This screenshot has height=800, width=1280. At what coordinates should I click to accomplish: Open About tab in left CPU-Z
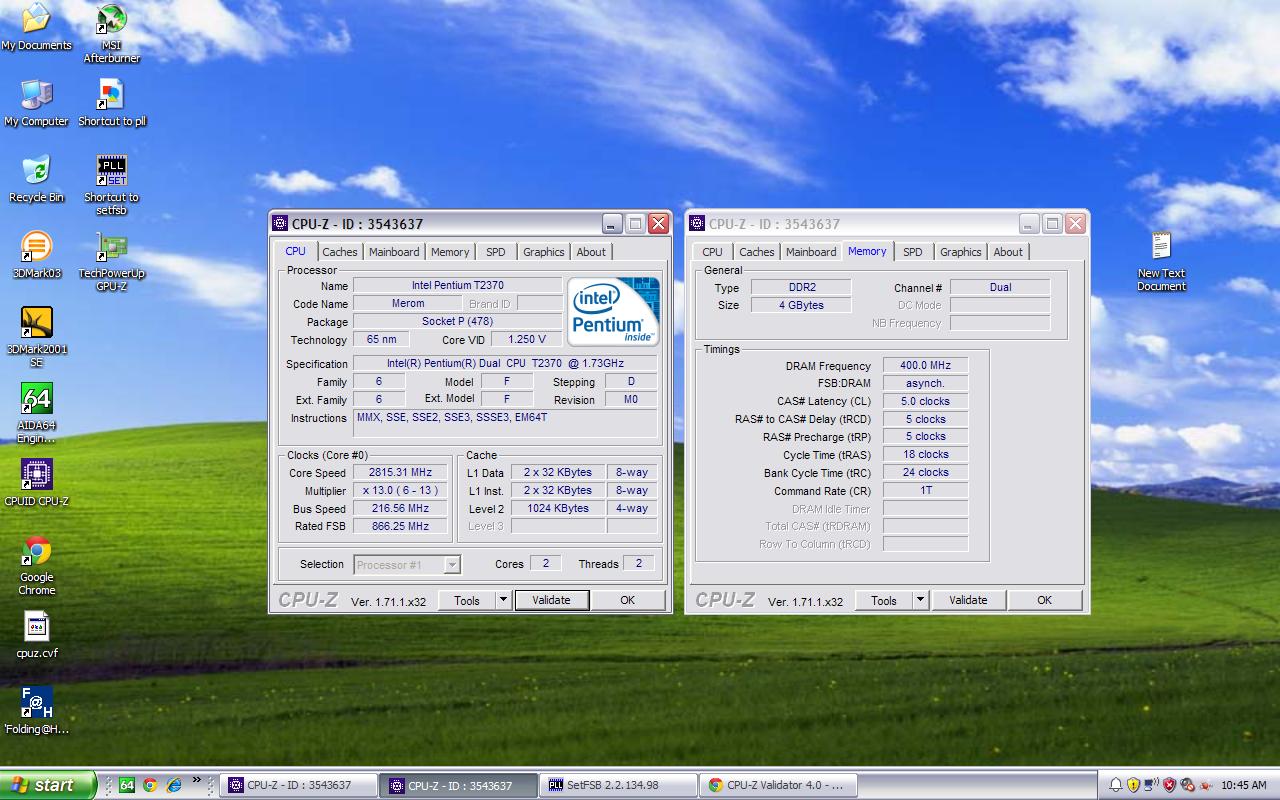coord(591,252)
